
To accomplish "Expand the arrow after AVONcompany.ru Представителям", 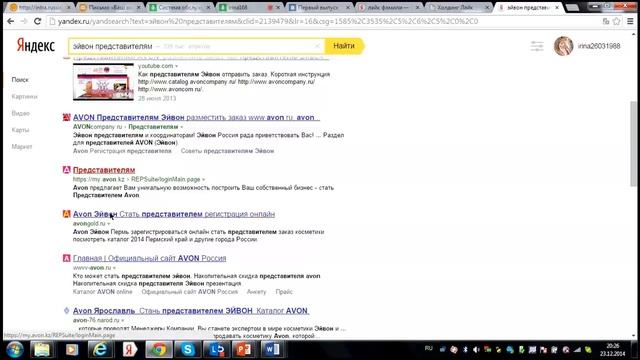I will [182, 127].
